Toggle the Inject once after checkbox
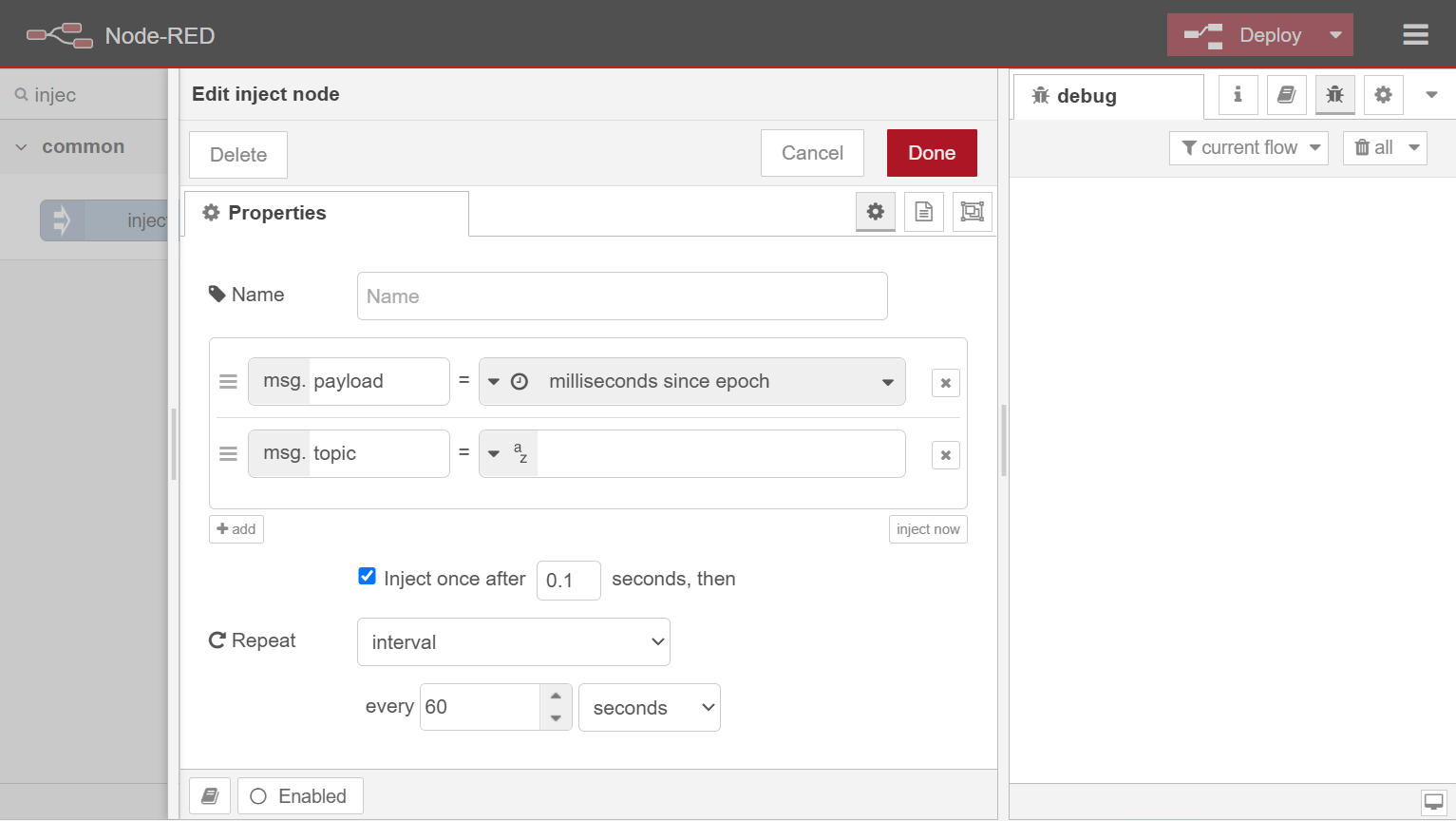1456x821 pixels. [x=367, y=577]
